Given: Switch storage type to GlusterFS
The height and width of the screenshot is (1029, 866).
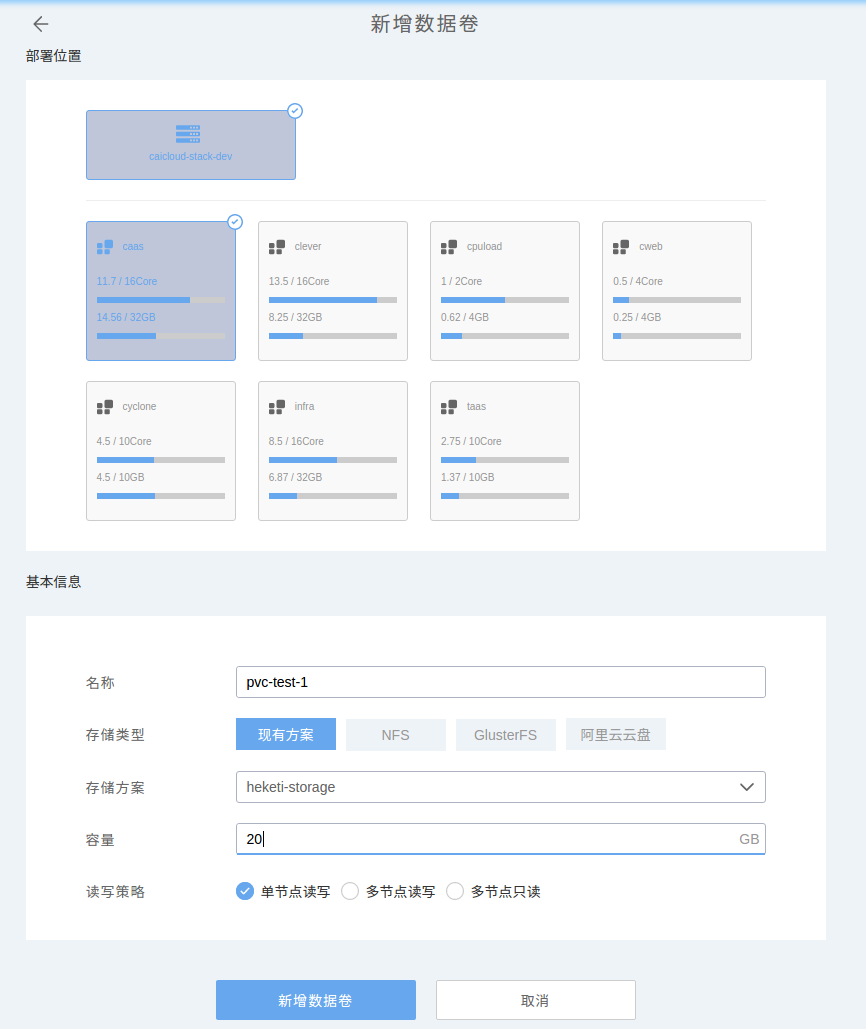Looking at the screenshot, I should click(x=505, y=734).
